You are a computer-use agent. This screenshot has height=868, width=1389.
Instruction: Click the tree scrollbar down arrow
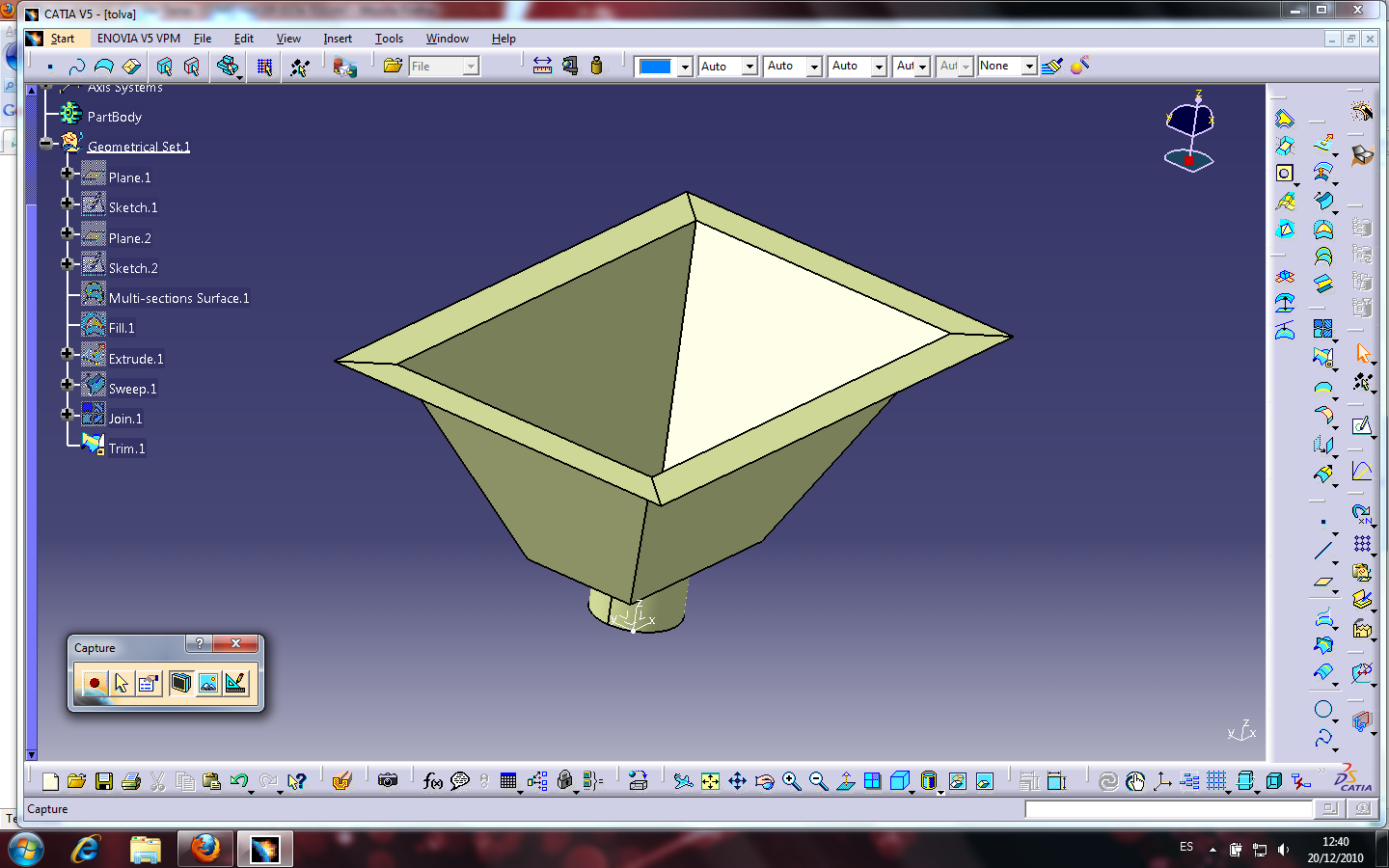coord(31,755)
